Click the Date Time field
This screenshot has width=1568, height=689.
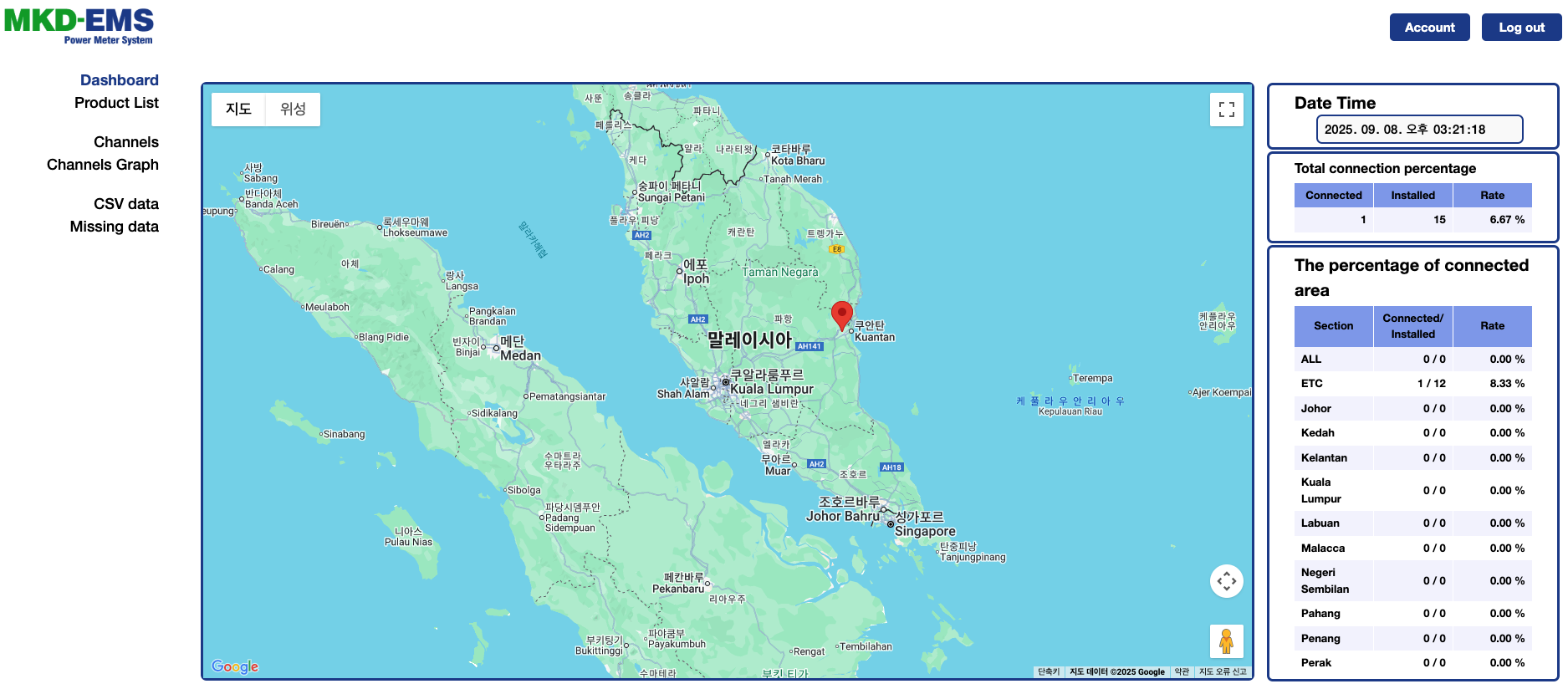pos(1419,130)
